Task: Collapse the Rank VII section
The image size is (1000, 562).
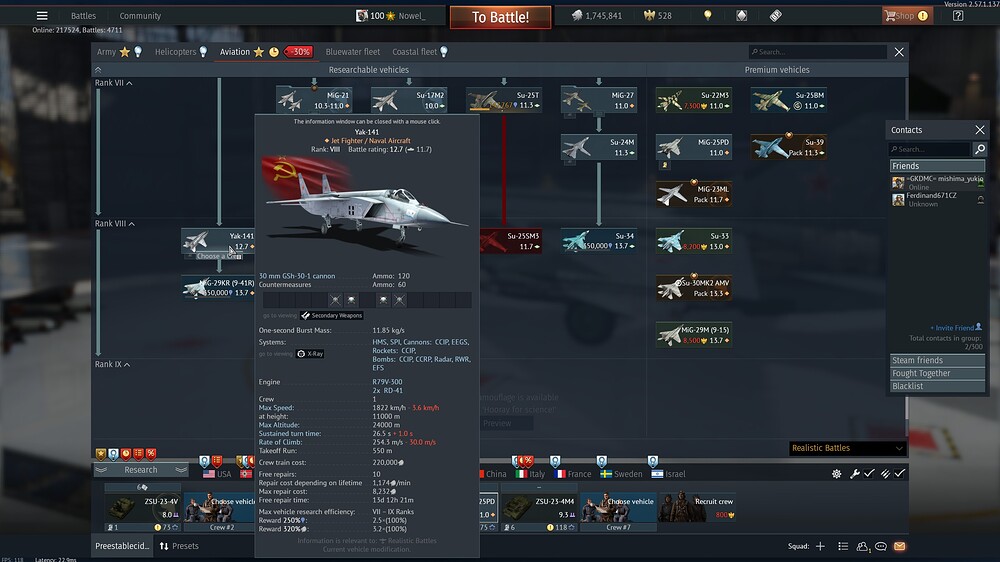Action: [114, 83]
